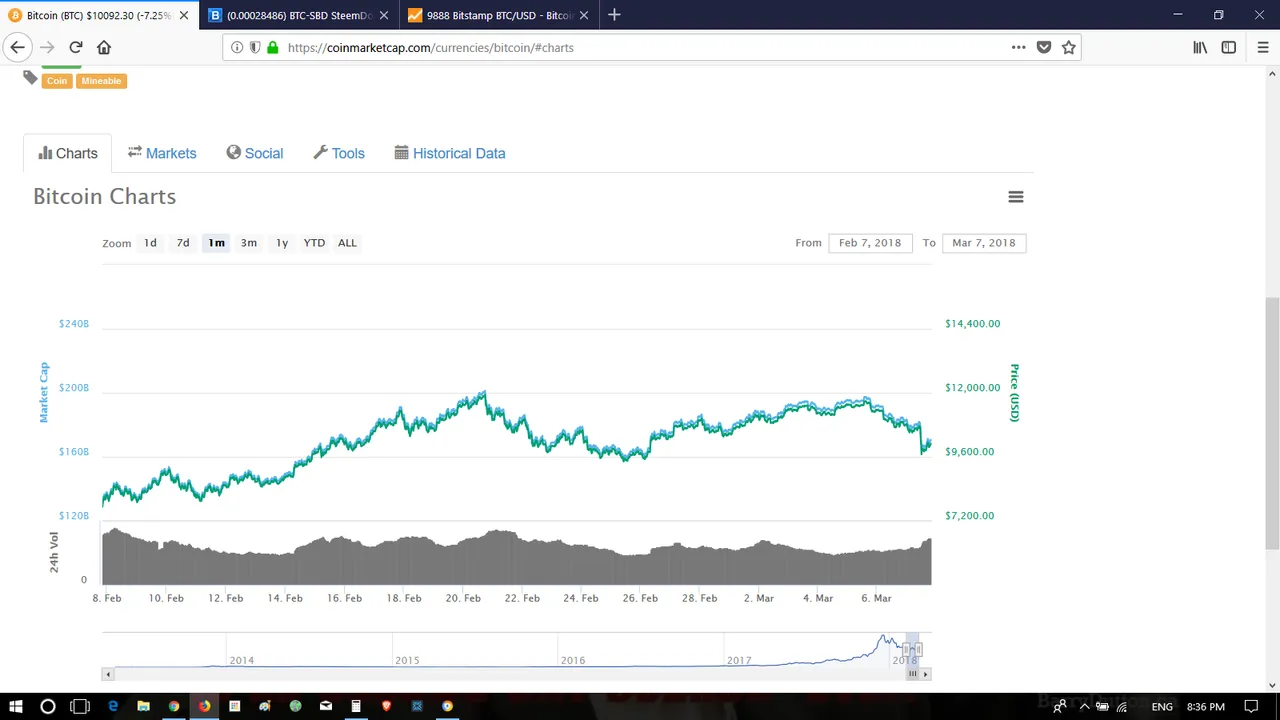Show sidebars icon in toolbar
The width and height of the screenshot is (1280, 720).
point(1229,47)
